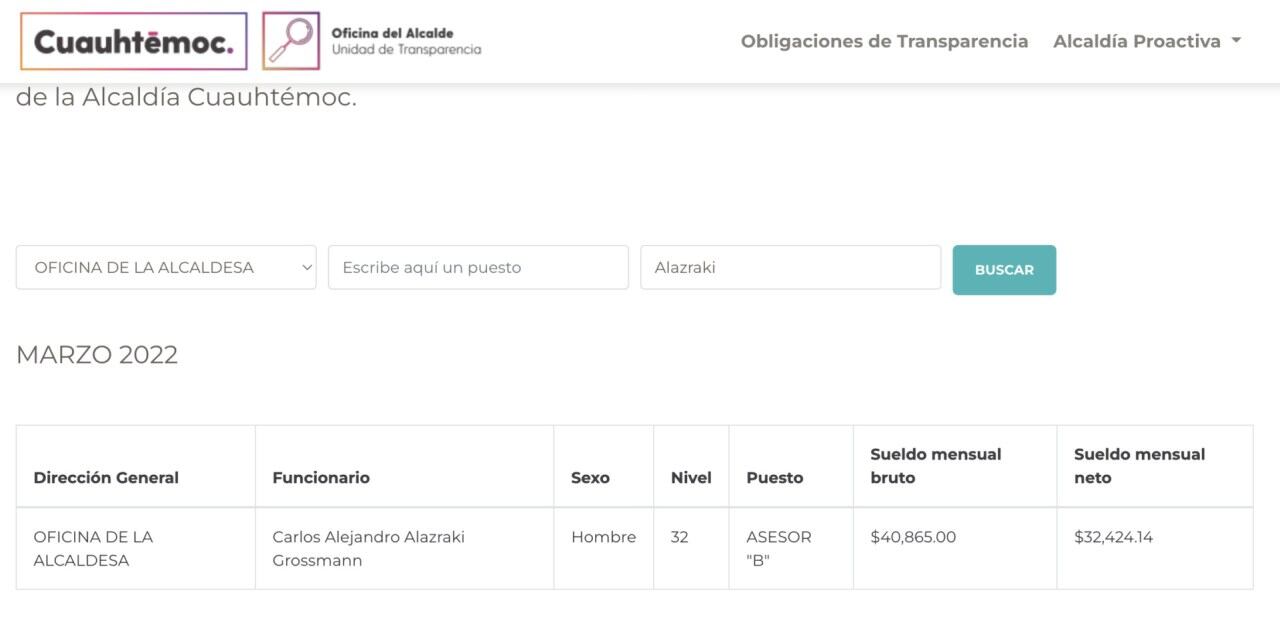
Task: Click the Funcionario column header
Action: (x=320, y=477)
